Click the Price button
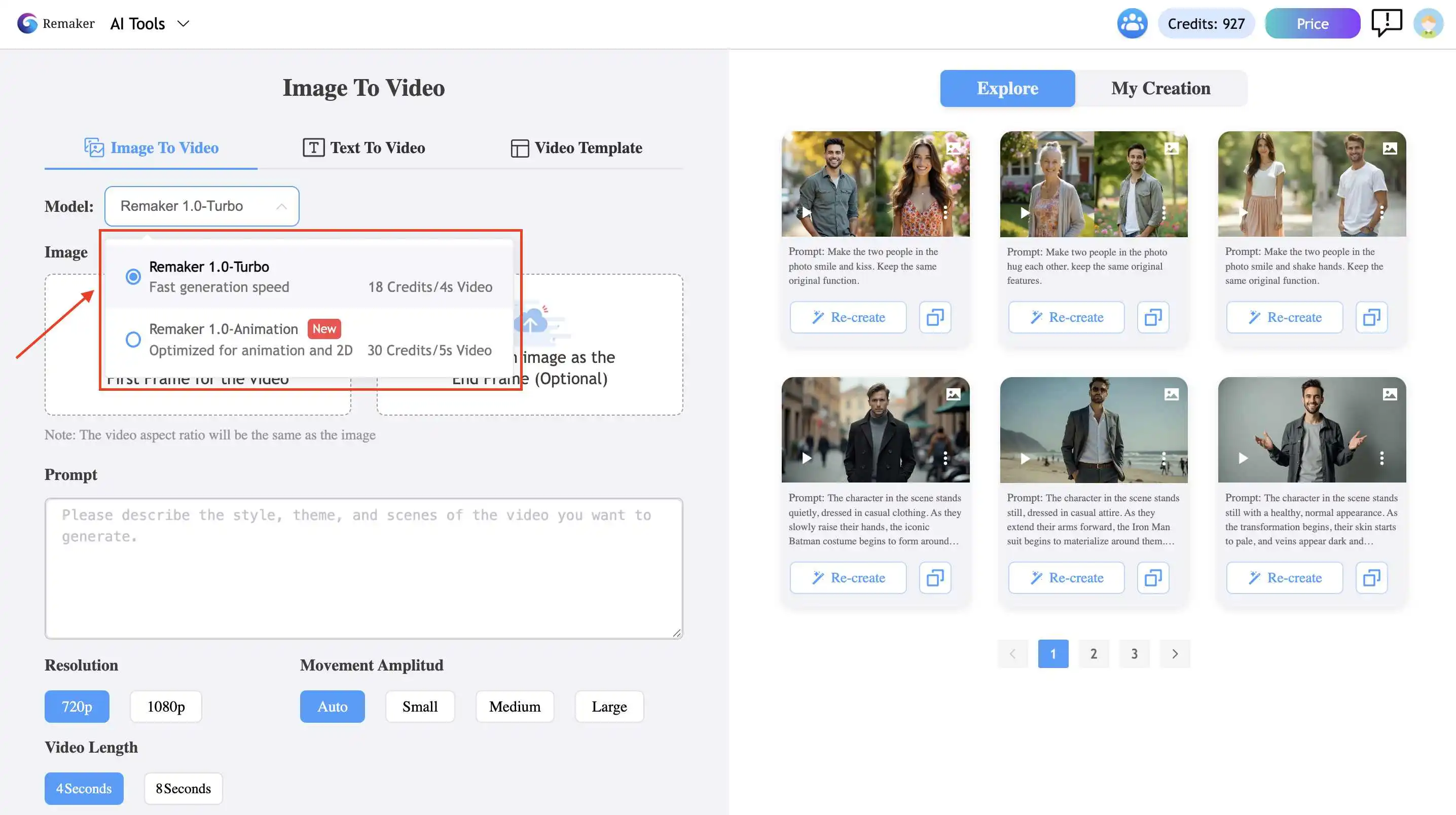Image resolution: width=1456 pixels, height=815 pixels. coord(1313,24)
